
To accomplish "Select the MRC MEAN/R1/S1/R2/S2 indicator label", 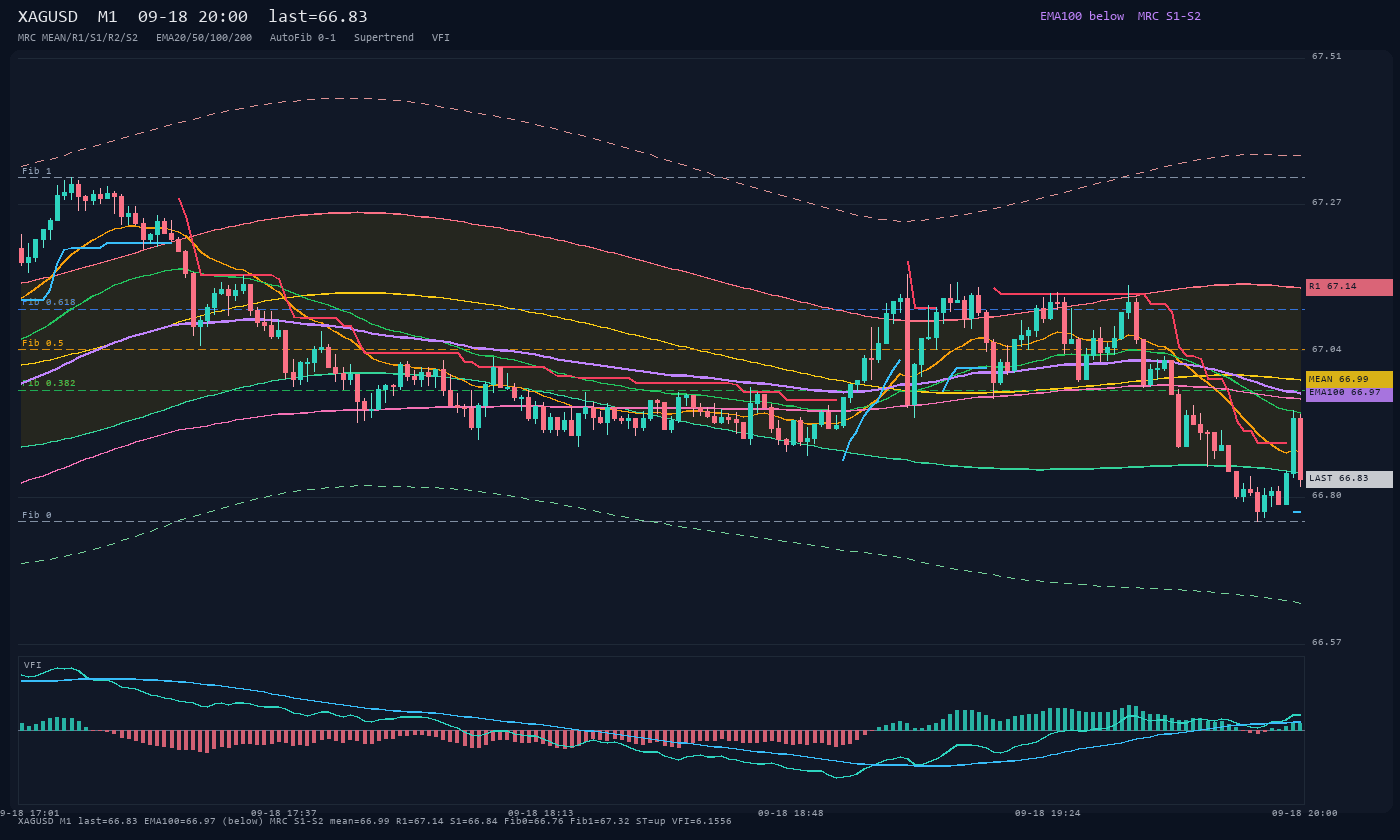I will (x=78, y=38).
